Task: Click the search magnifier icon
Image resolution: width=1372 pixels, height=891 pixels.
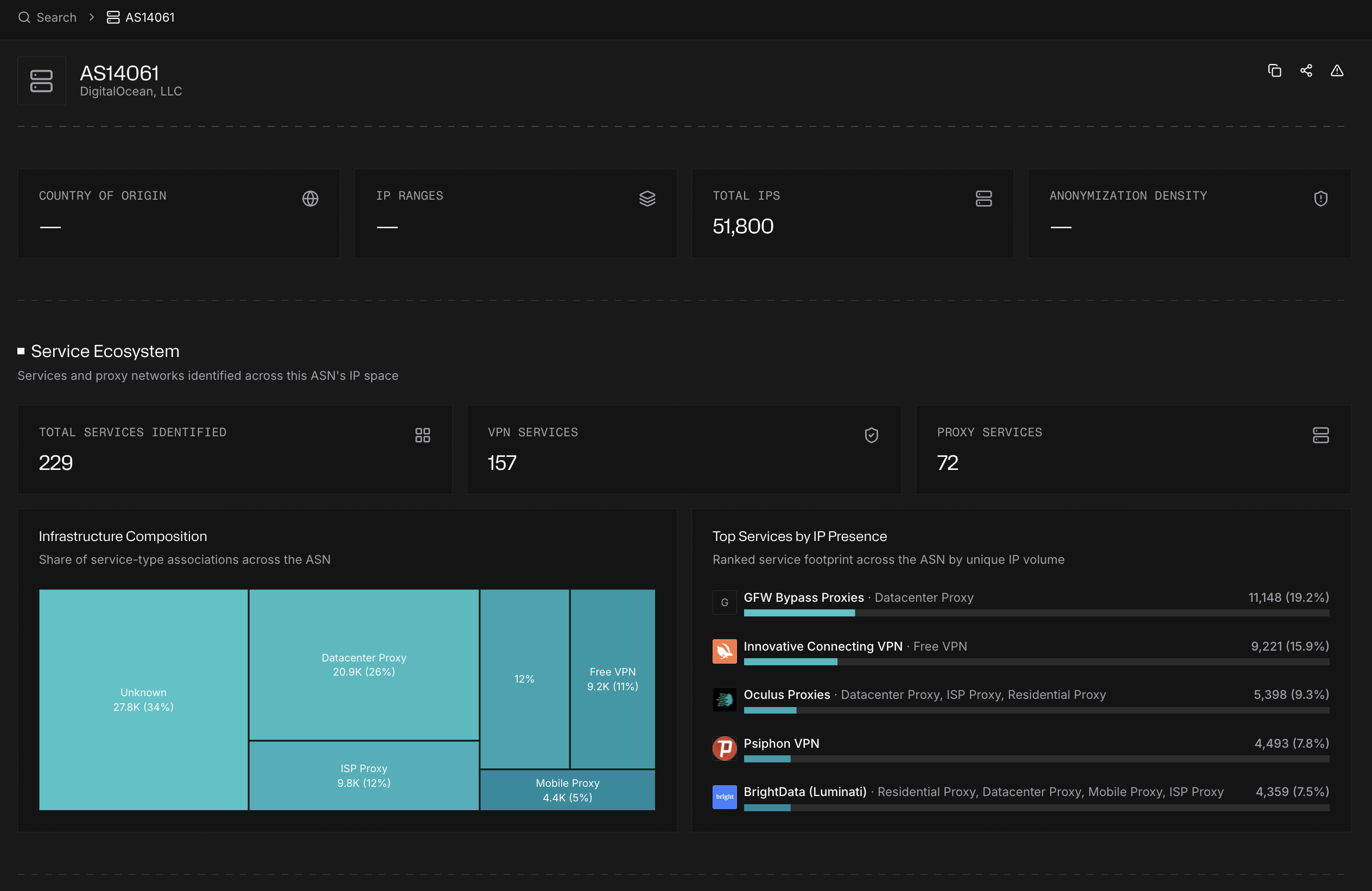Action: [24, 17]
